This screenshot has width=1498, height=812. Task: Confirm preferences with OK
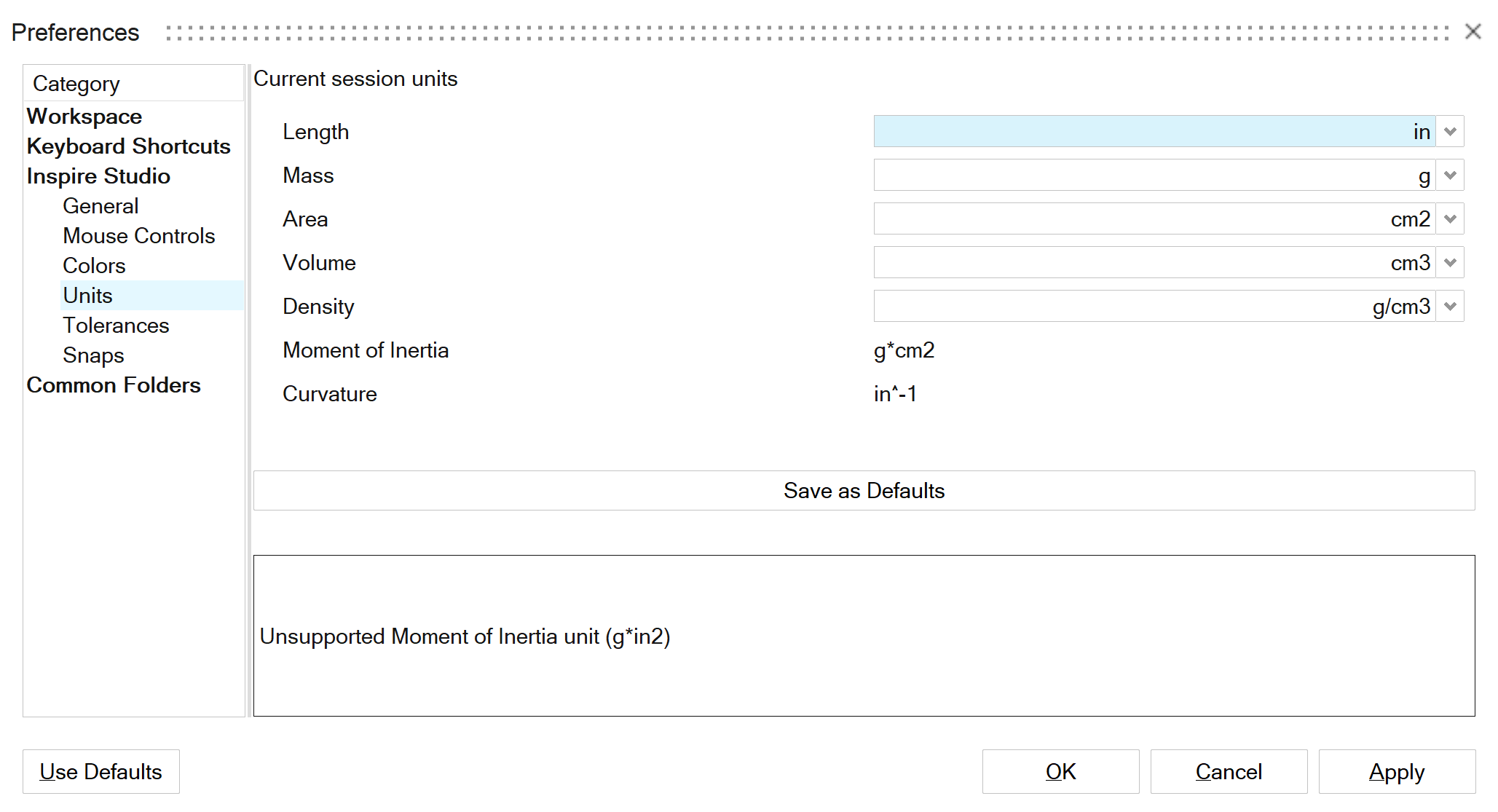click(x=1060, y=772)
